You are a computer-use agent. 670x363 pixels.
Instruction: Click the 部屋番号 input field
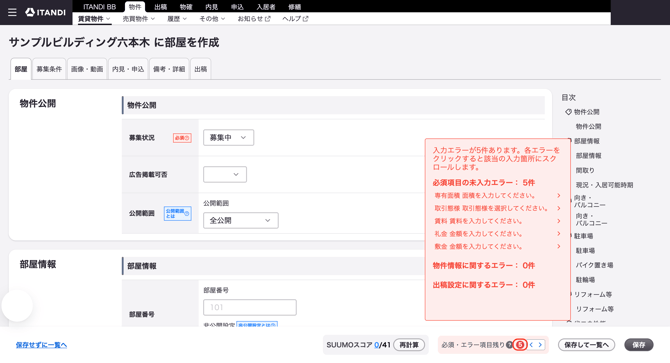coord(250,307)
